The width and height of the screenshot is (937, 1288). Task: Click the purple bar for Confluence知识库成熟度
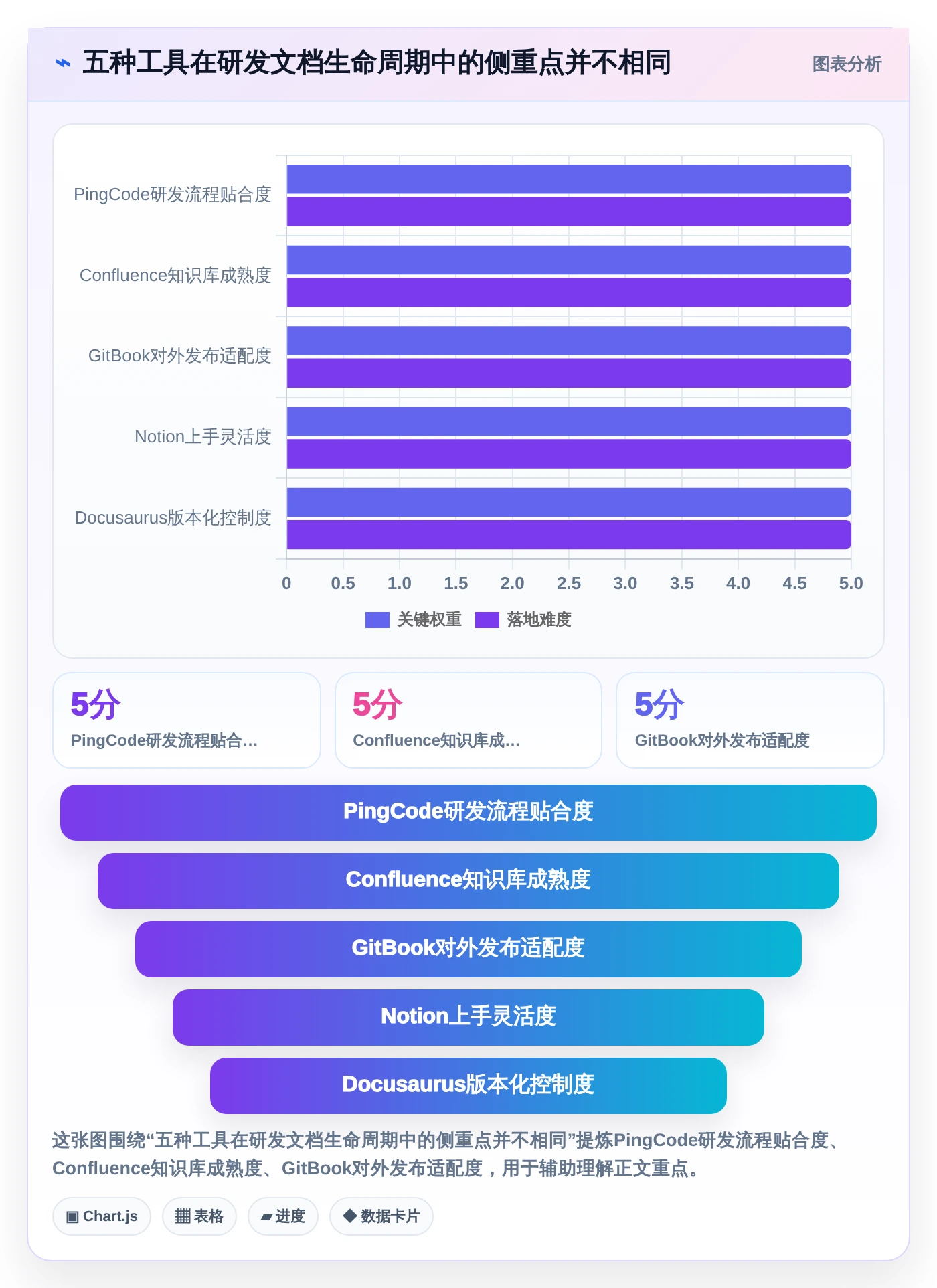[x=569, y=293]
